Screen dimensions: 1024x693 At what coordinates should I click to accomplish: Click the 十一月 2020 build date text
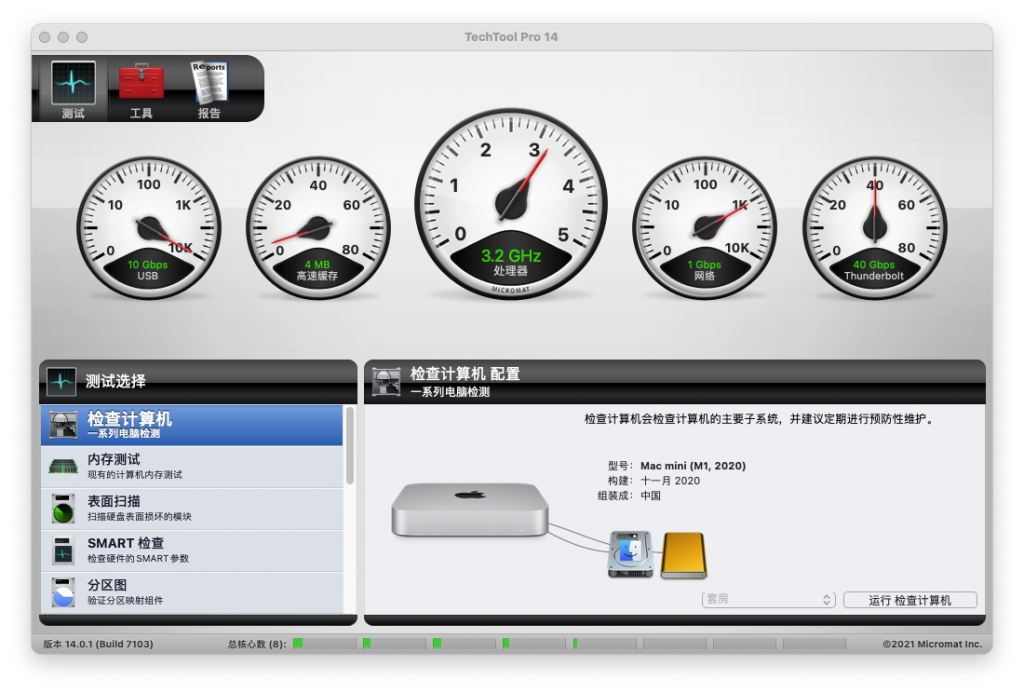click(x=670, y=481)
